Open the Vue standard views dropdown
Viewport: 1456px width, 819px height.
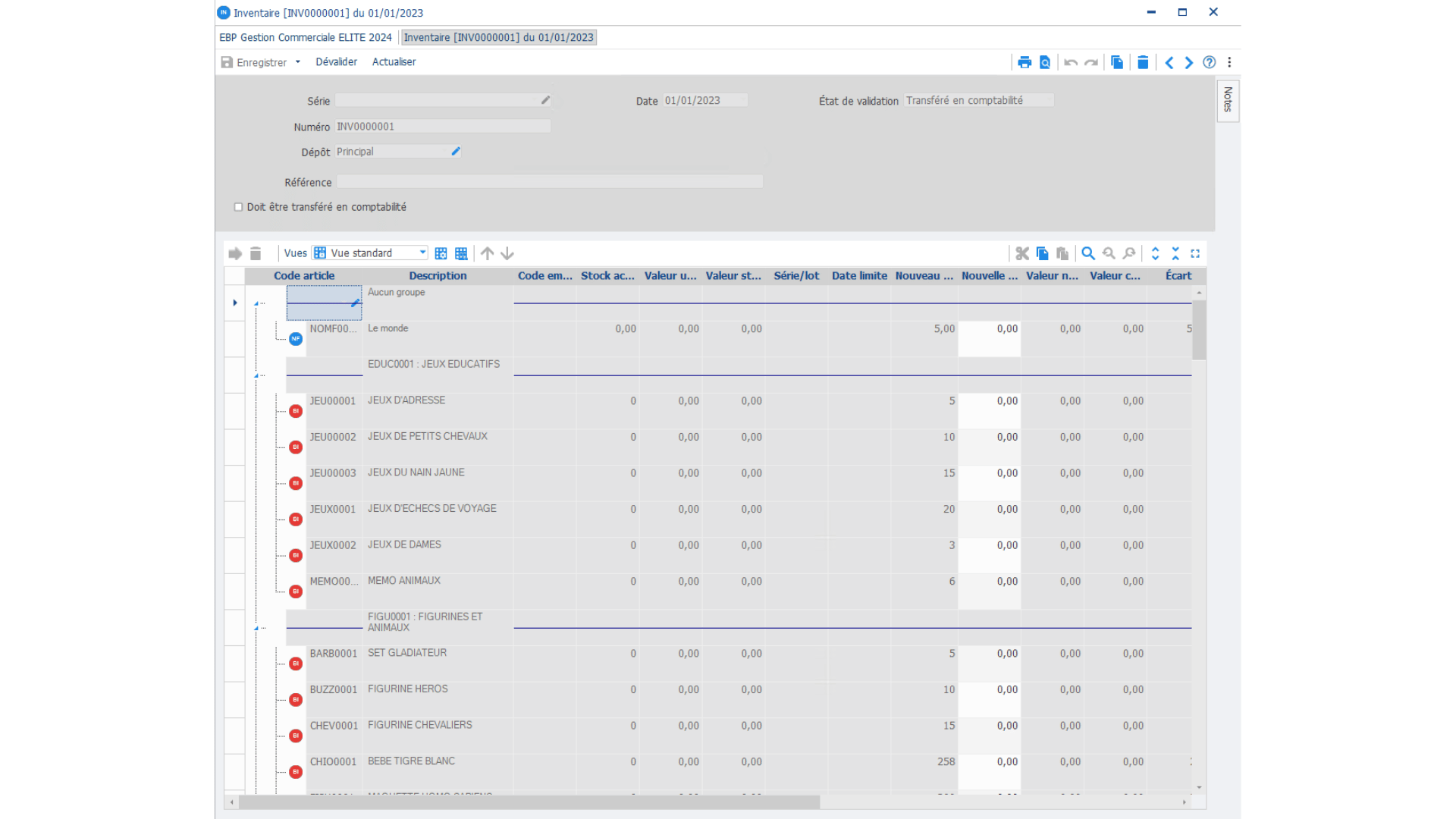(x=422, y=253)
